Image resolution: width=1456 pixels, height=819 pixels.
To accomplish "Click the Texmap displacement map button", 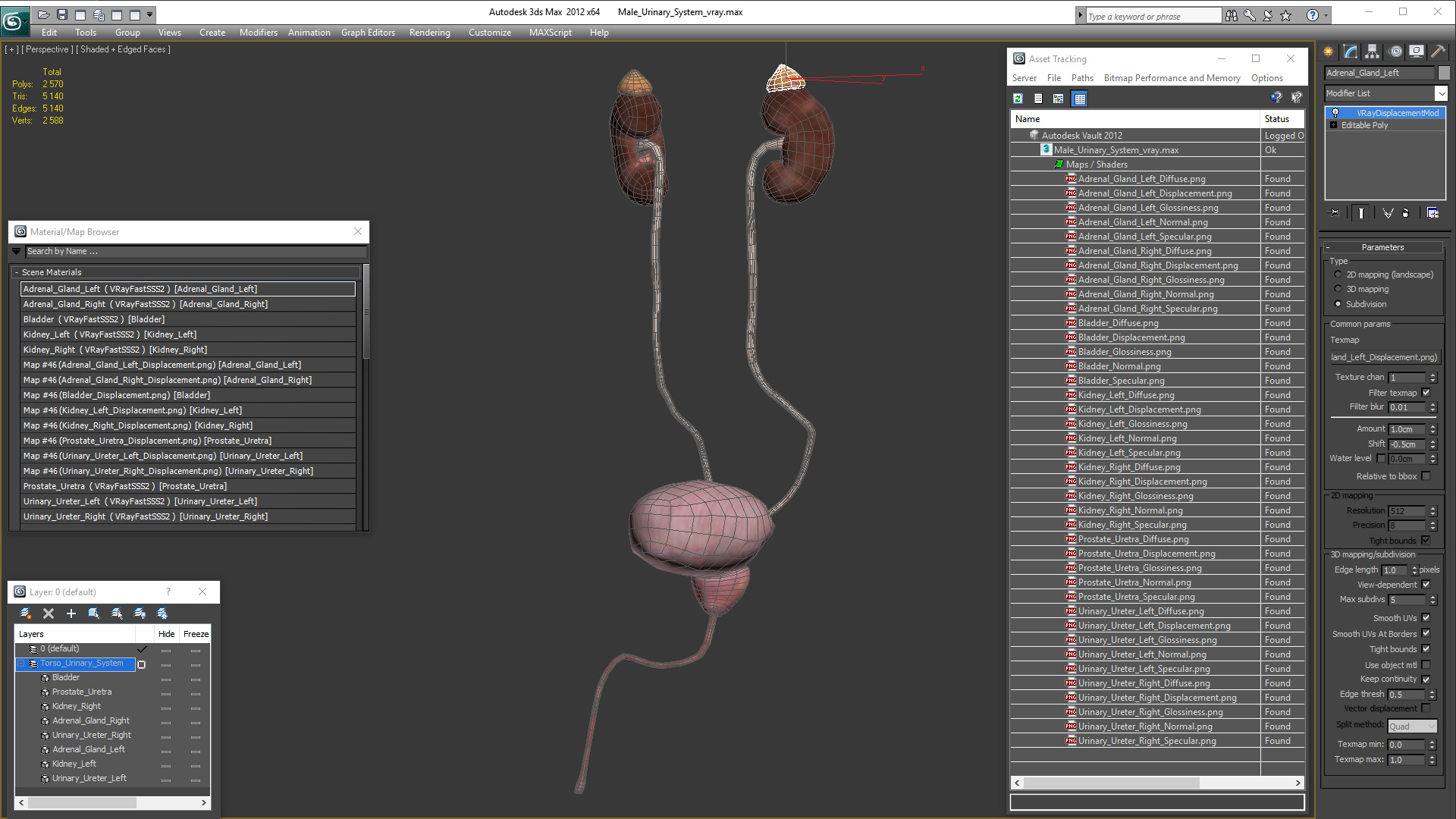I will pos(1383,357).
